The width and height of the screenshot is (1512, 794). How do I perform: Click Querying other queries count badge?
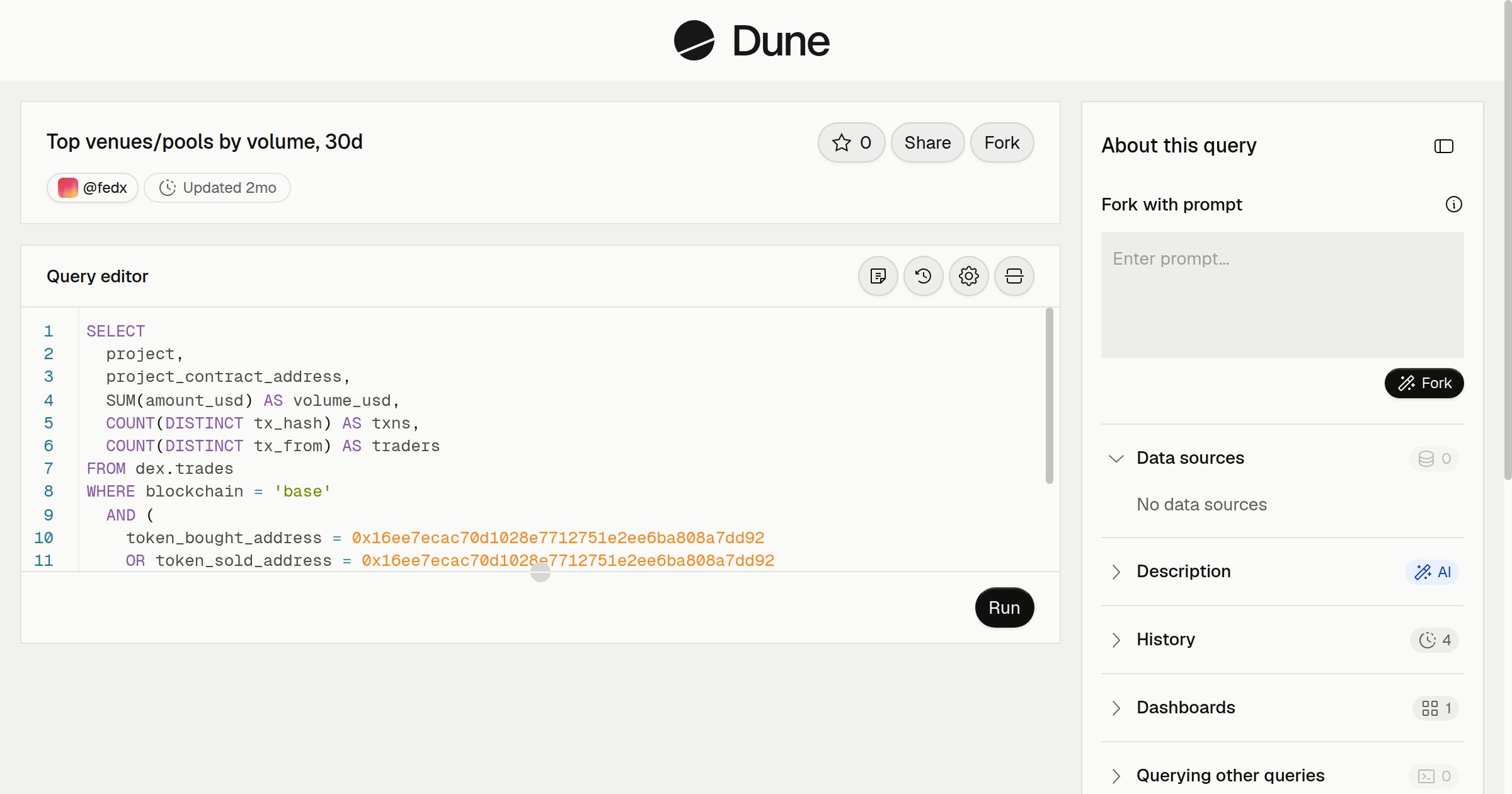coord(1434,776)
